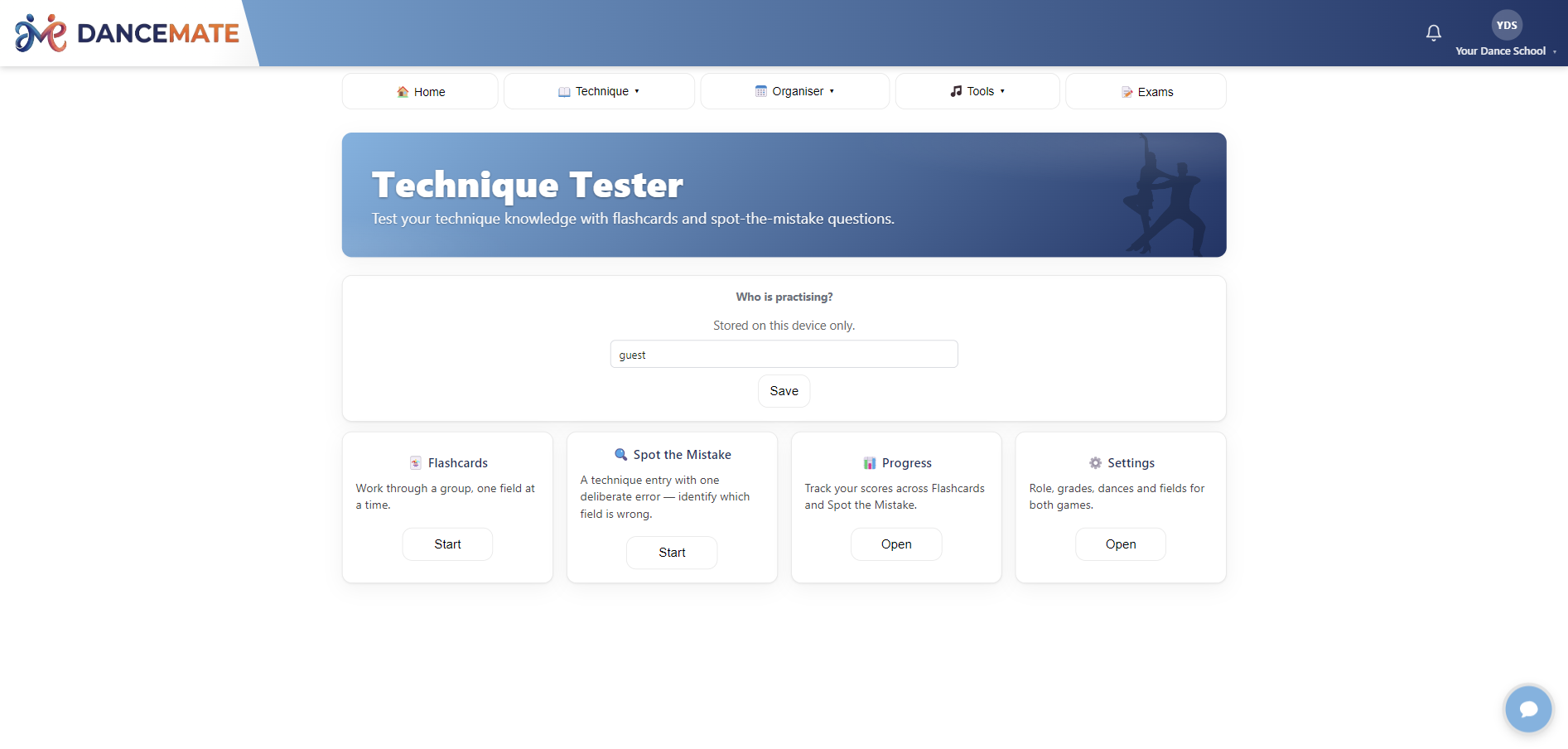Open the Settings page
Image resolution: width=1568 pixels, height=749 pixels.
(x=1121, y=544)
